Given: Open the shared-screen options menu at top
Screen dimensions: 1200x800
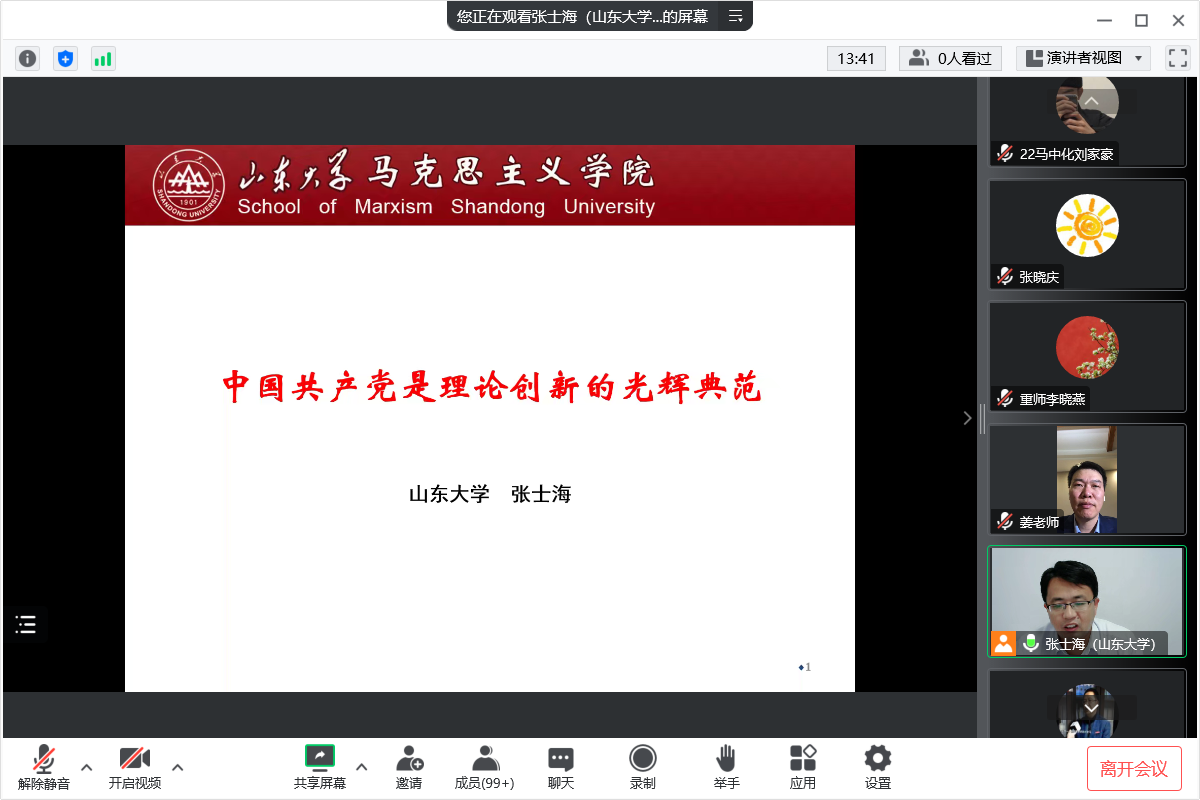Looking at the screenshot, I should (x=736, y=16).
